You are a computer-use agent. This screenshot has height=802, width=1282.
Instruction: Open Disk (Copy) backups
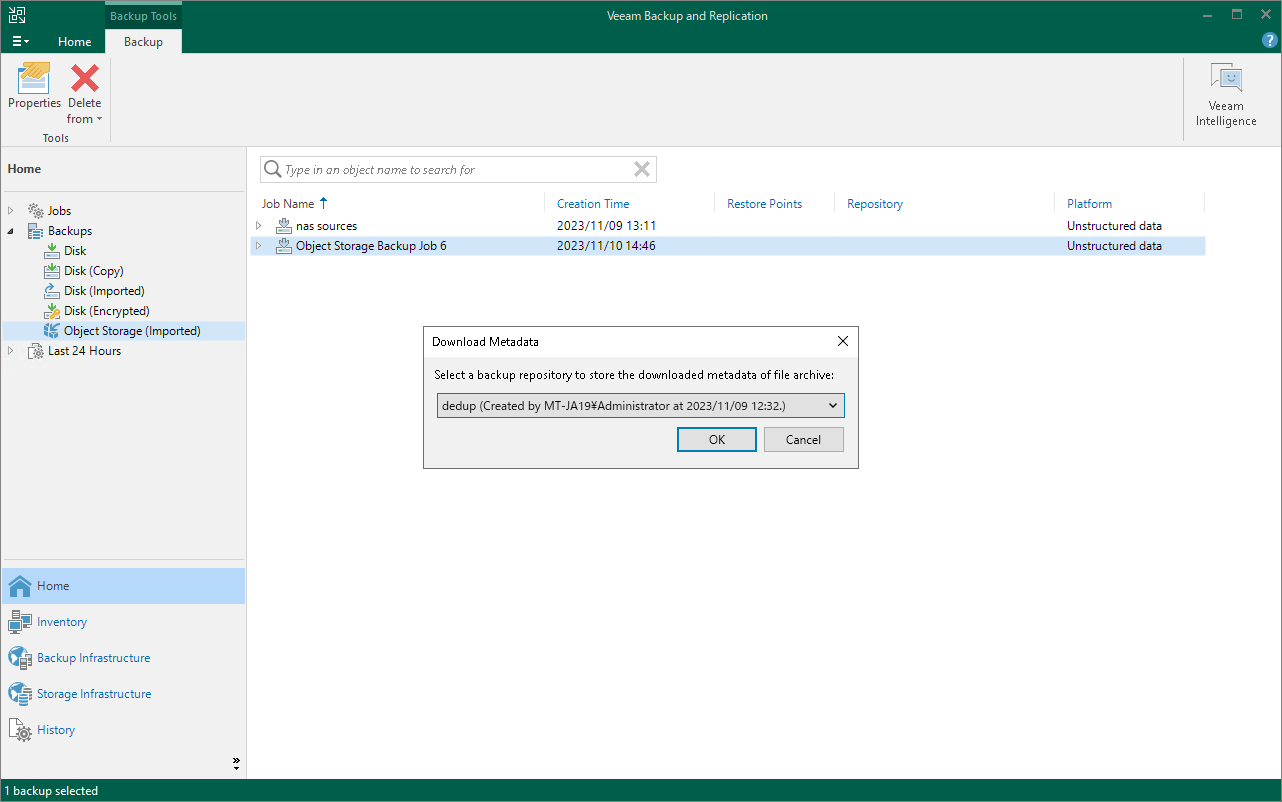[x=92, y=270]
